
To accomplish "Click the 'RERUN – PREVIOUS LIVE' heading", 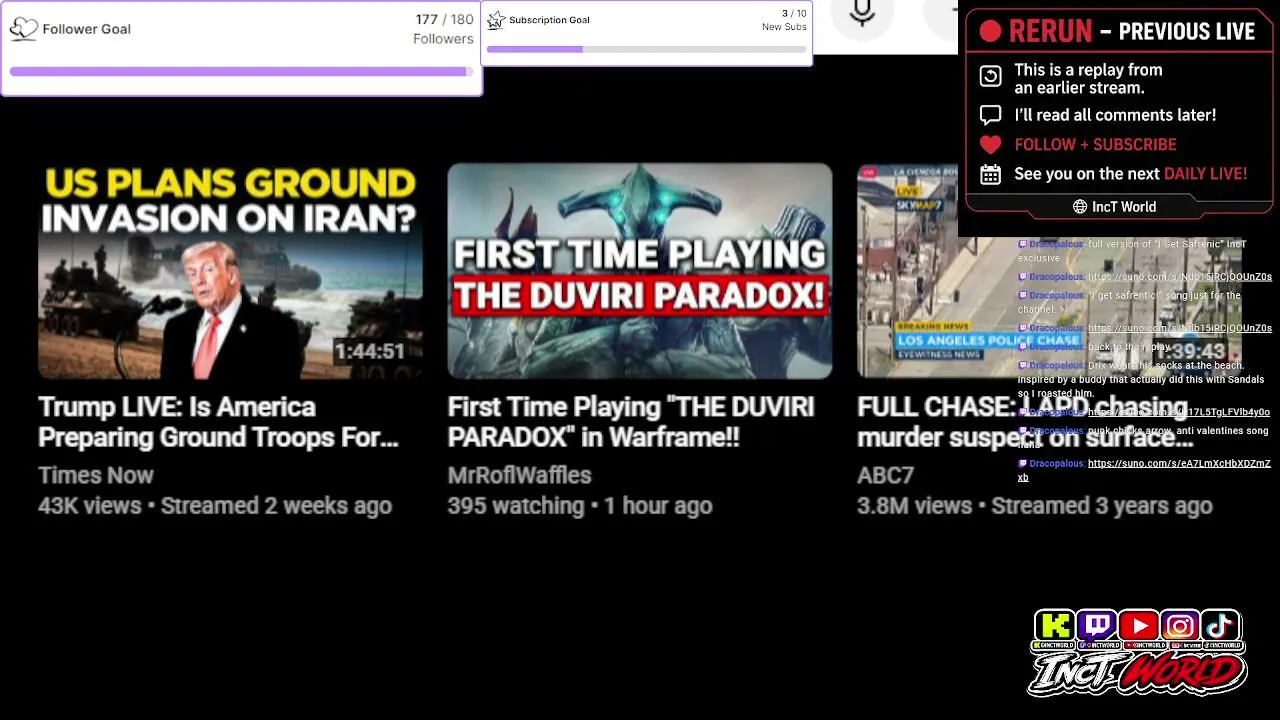I will 1131,32.
